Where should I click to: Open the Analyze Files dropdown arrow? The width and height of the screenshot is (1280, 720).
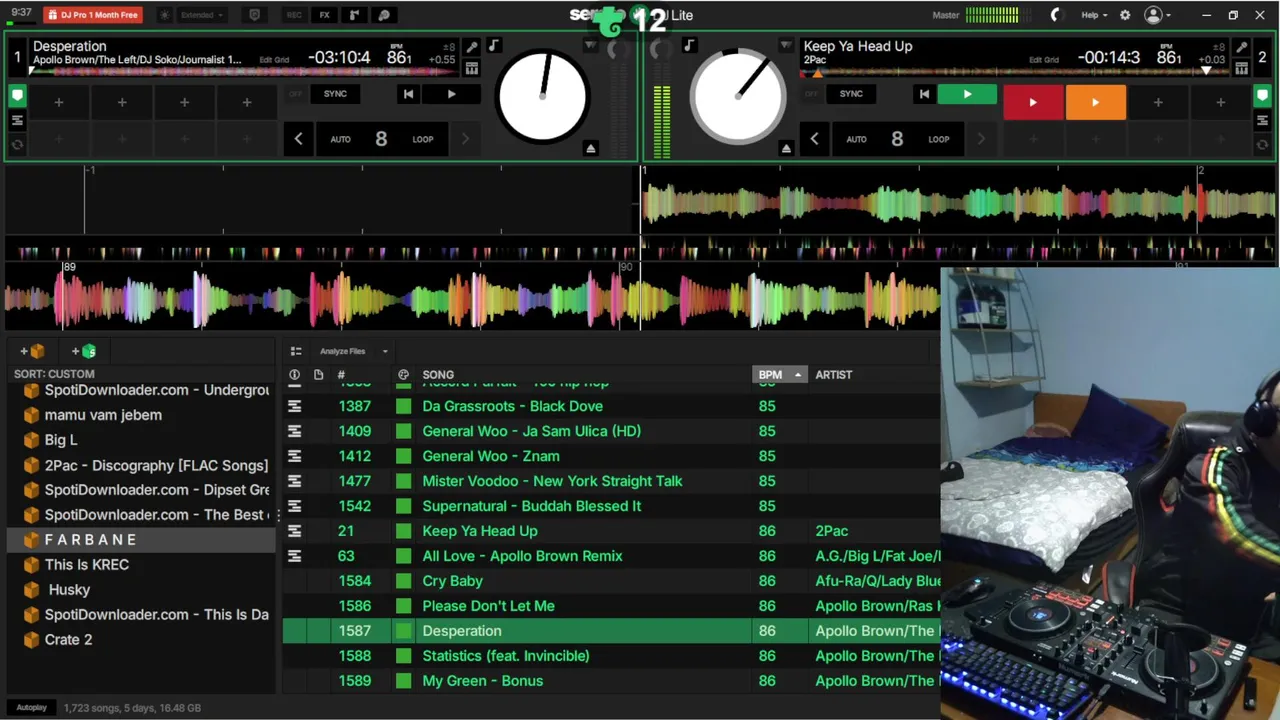tap(385, 351)
